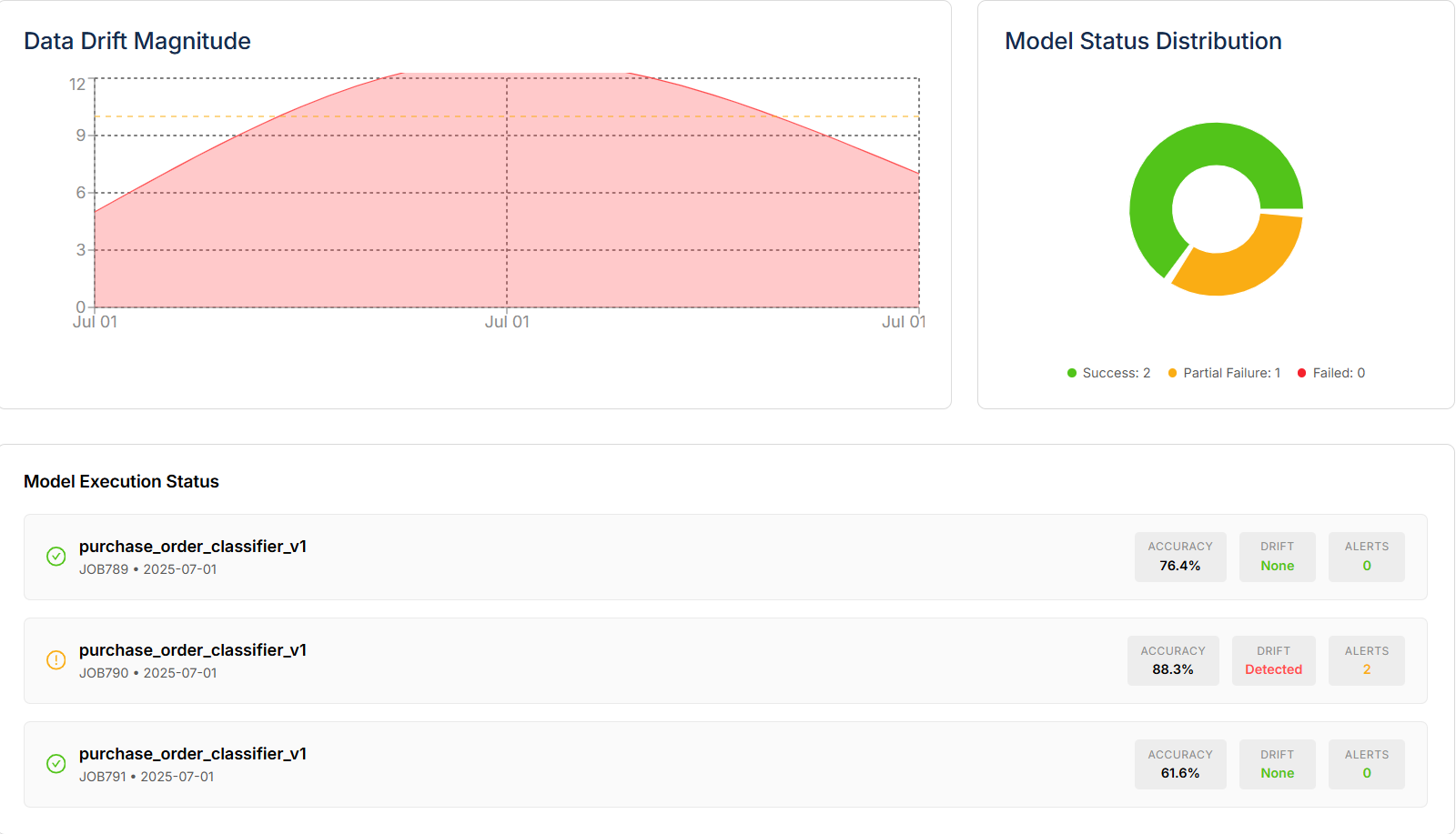Click the green check icon for JOB789
Viewport: 1456px width, 834px height.
56,557
